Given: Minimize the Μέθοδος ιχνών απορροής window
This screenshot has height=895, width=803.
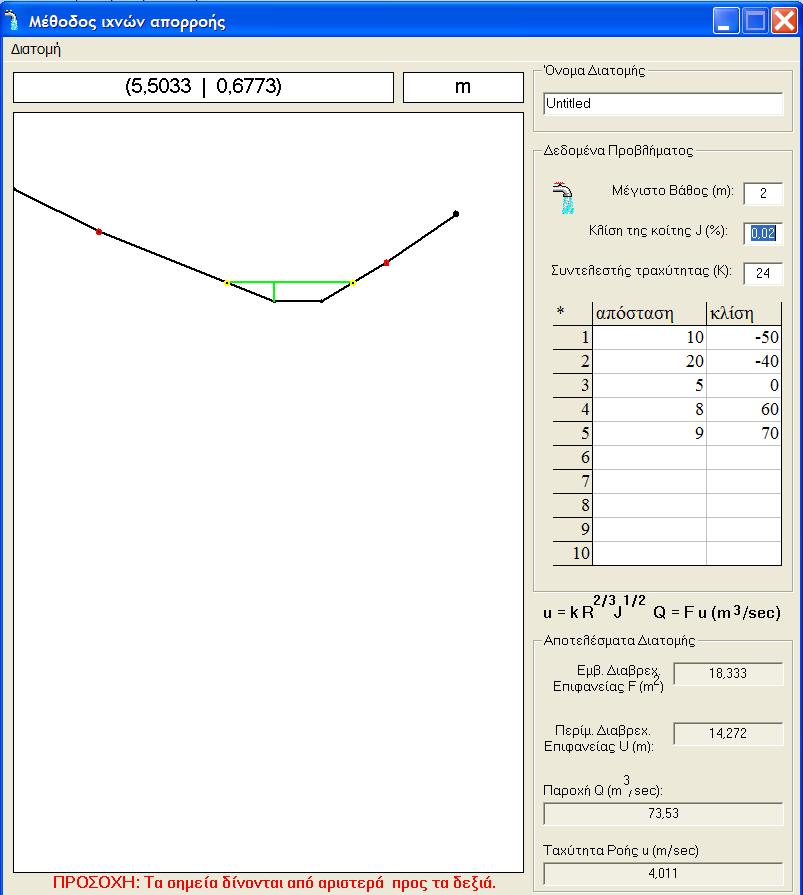Looking at the screenshot, I should click(726, 21).
